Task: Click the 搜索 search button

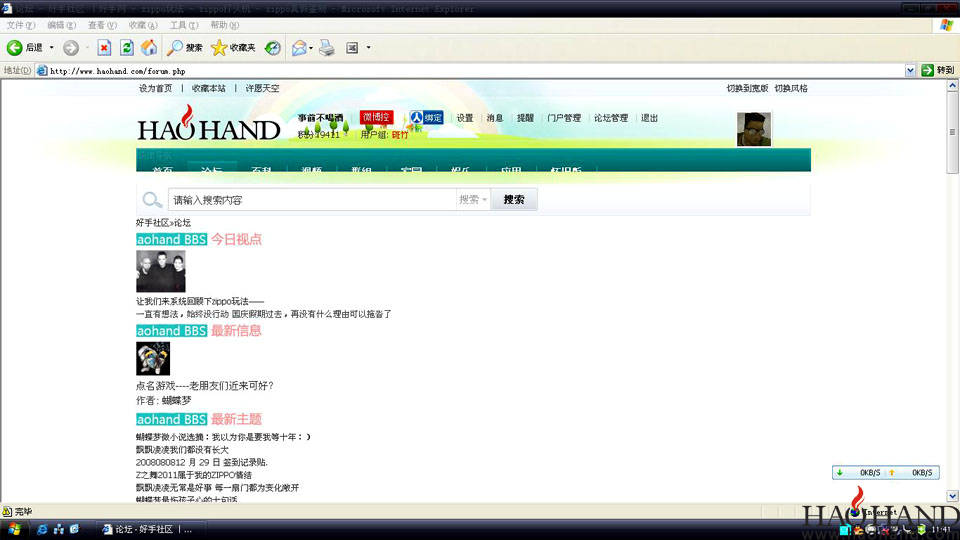Action: (x=514, y=200)
